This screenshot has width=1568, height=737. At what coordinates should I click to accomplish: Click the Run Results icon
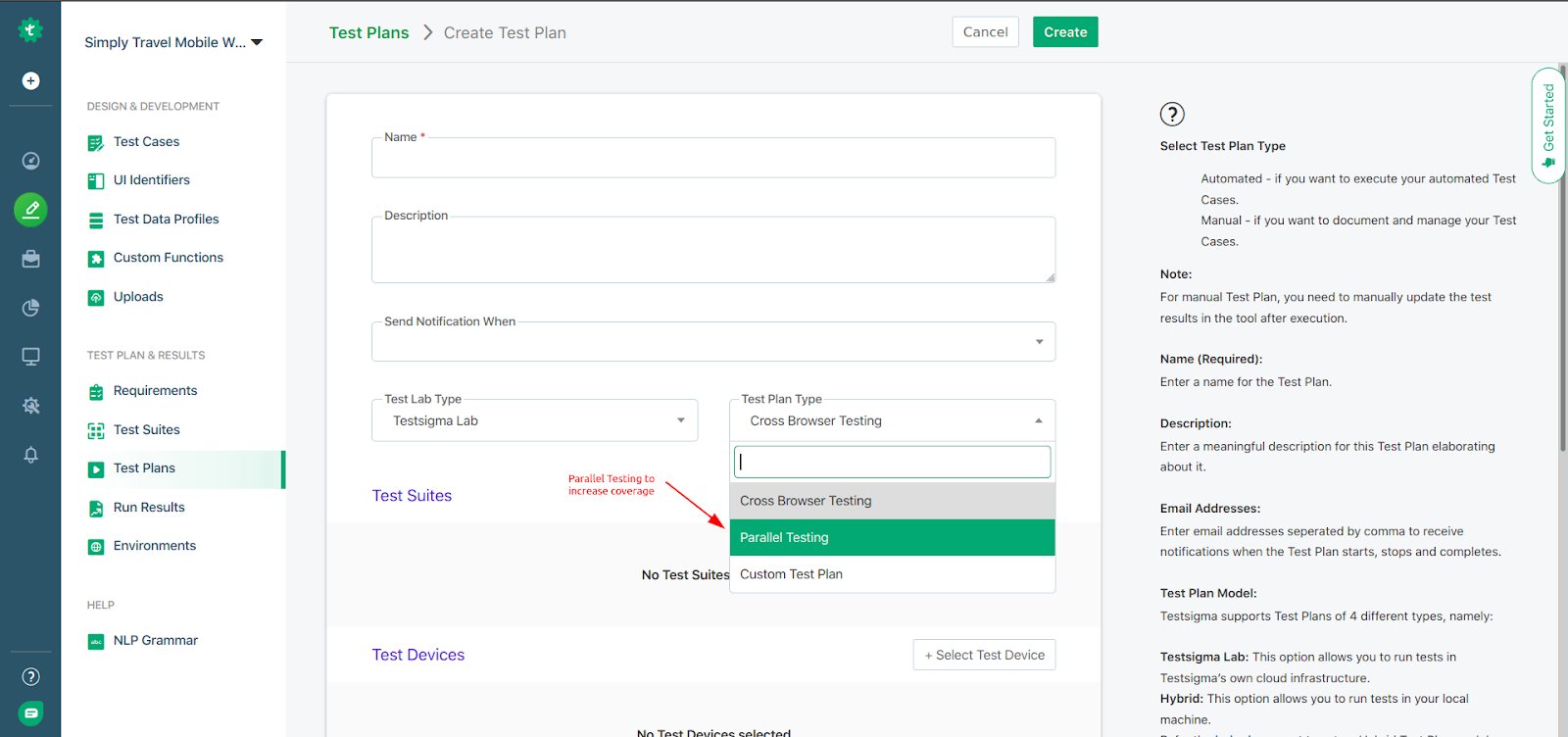pos(96,509)
